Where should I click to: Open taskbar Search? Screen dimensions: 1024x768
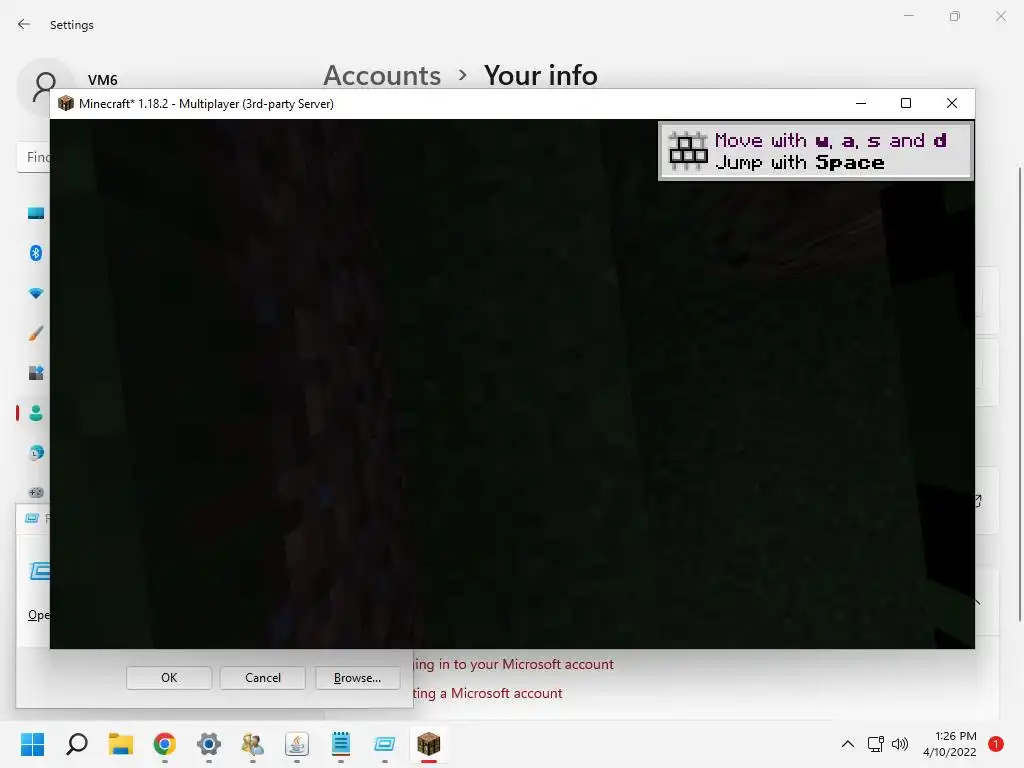77,744
